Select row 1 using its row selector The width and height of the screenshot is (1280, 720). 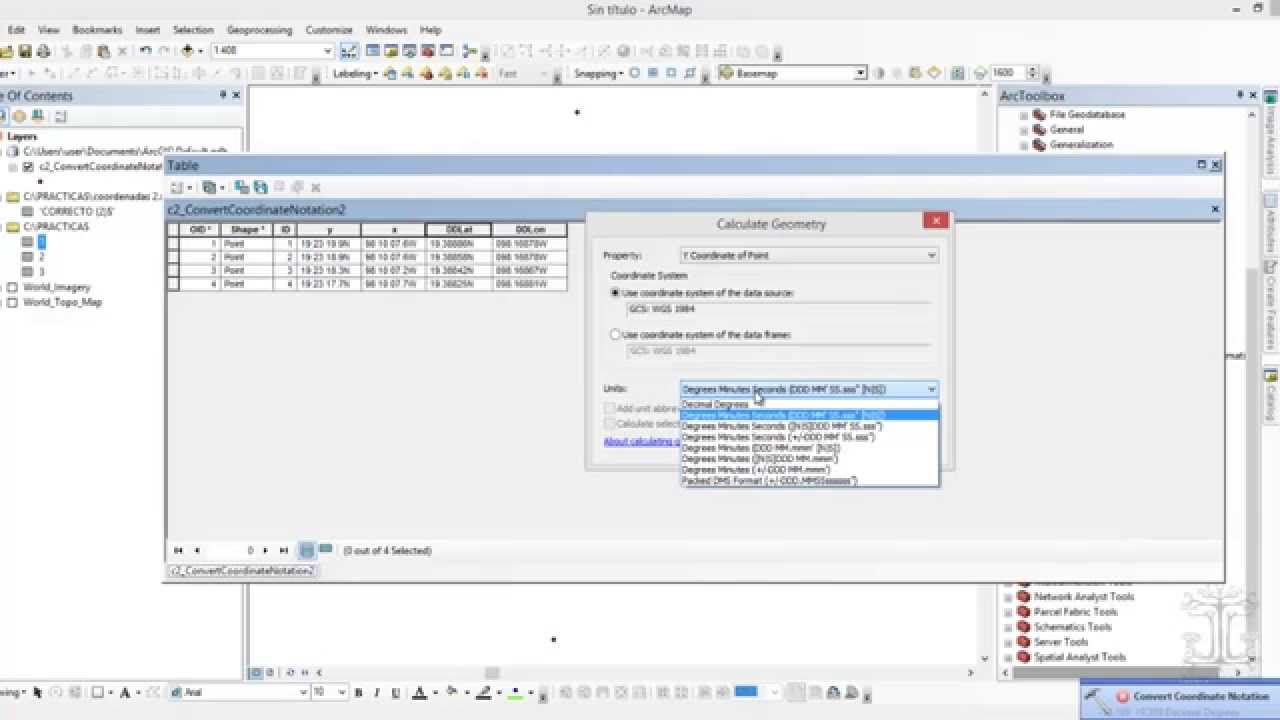(x=173, y=243)
